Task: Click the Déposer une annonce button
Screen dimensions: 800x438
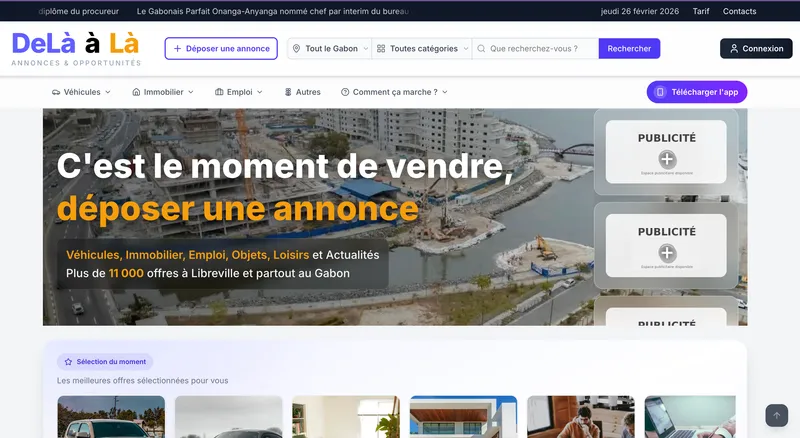Action: click(x=221, y=48)
